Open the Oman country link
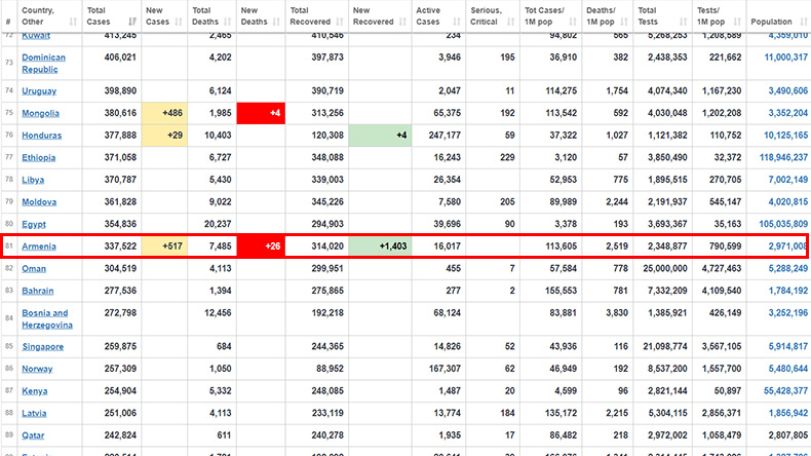Image resolution: width=811 pixels, height=456 pixels. tap(34, 269)
